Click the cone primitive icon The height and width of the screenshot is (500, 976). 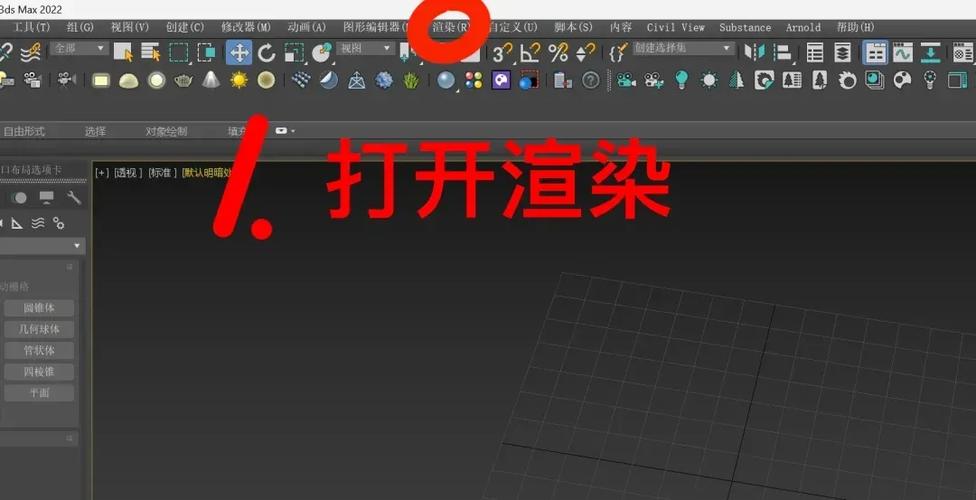(211, 80)
